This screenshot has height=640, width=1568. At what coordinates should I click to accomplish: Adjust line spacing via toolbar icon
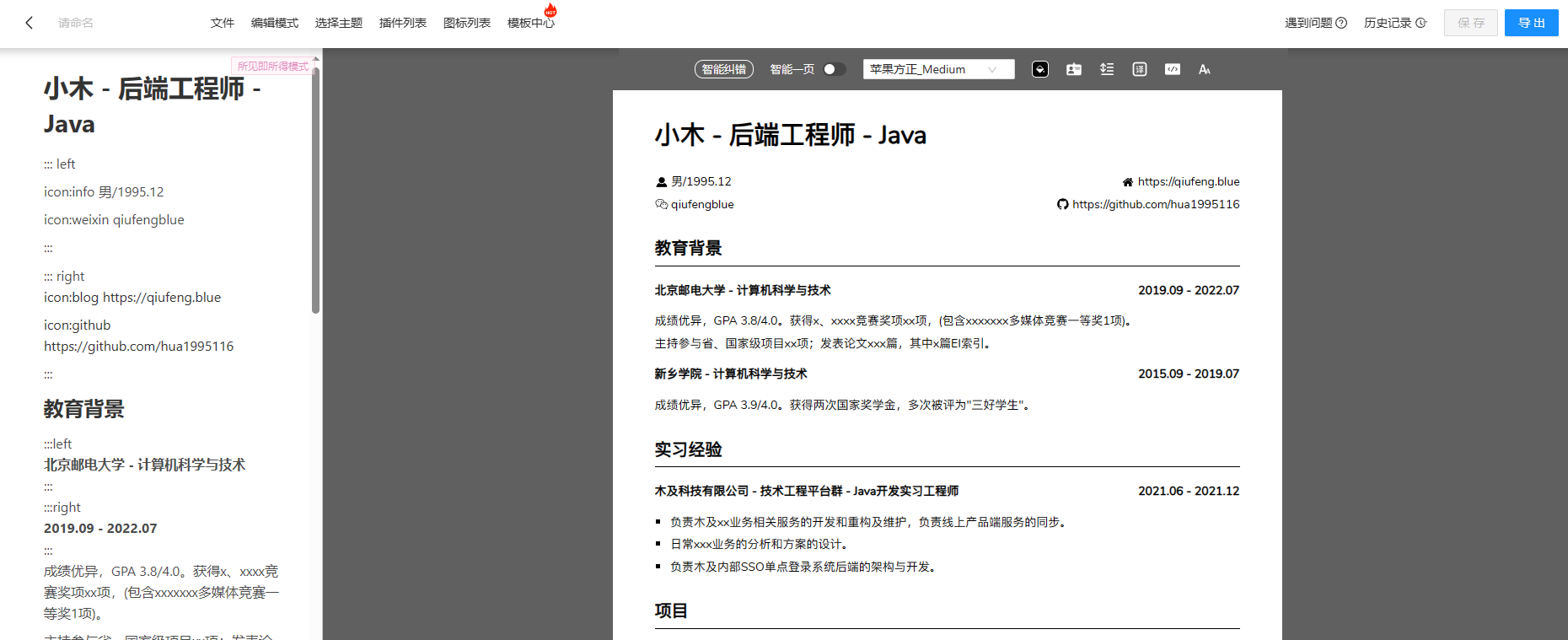tap(1107, 69)
